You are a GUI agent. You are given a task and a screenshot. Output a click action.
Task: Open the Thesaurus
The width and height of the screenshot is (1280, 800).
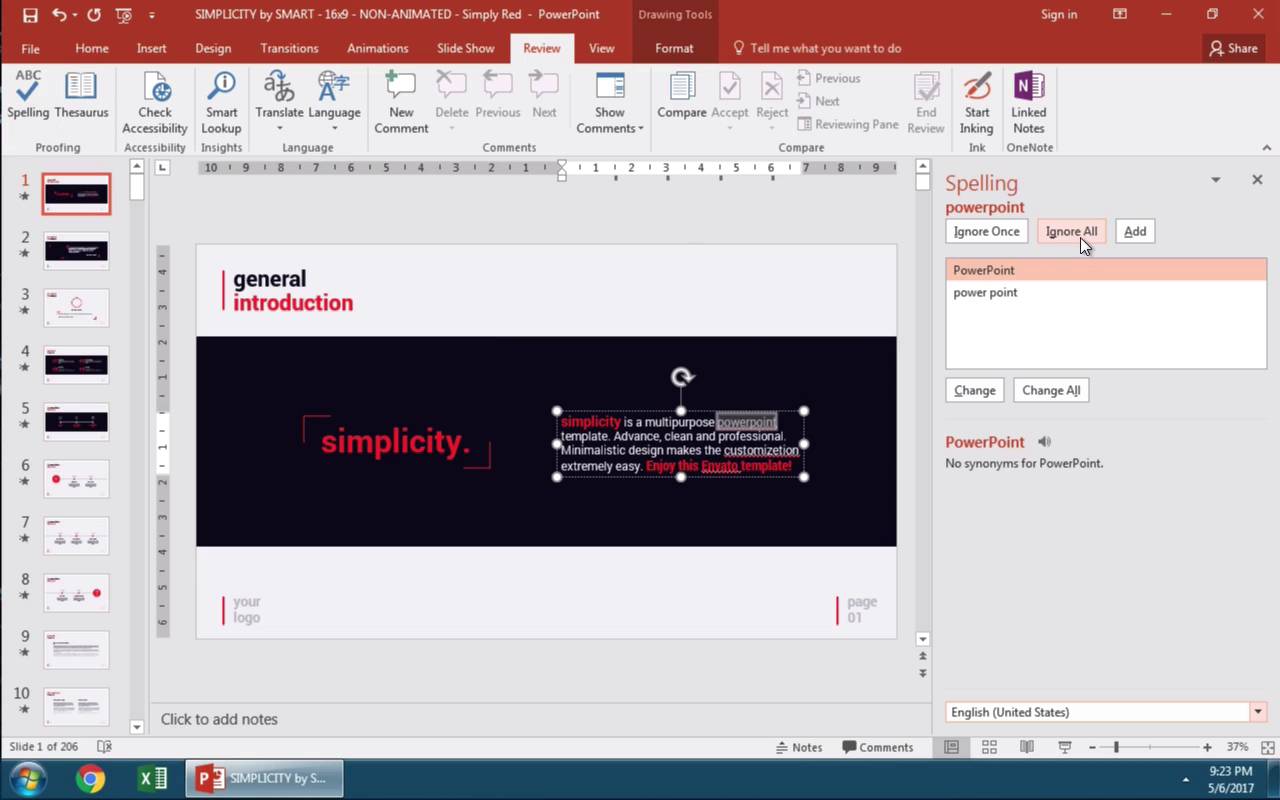pos(81,95)
